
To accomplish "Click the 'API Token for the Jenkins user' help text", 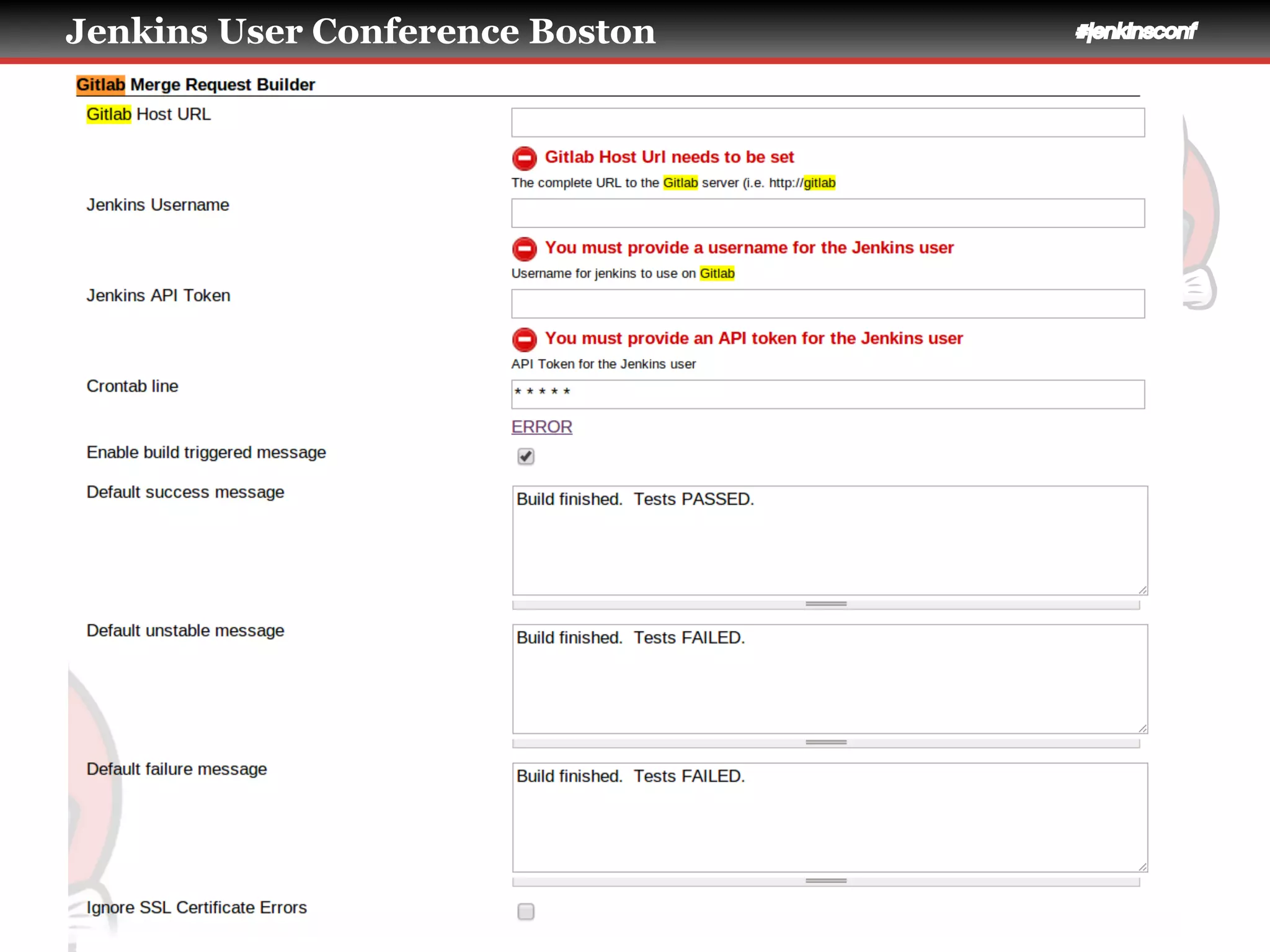I will [603, 364].
